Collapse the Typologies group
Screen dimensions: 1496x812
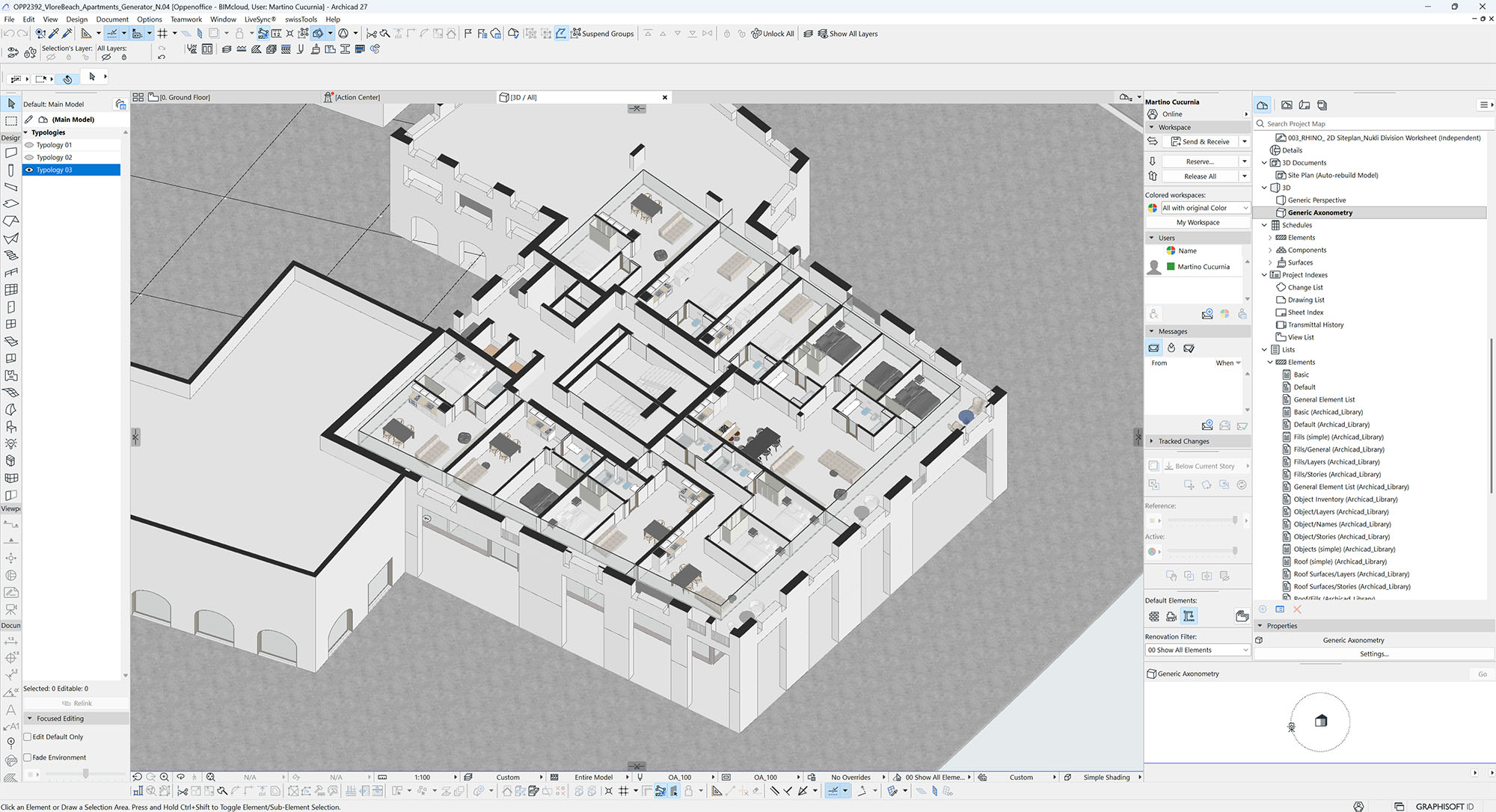coord(25,132)
